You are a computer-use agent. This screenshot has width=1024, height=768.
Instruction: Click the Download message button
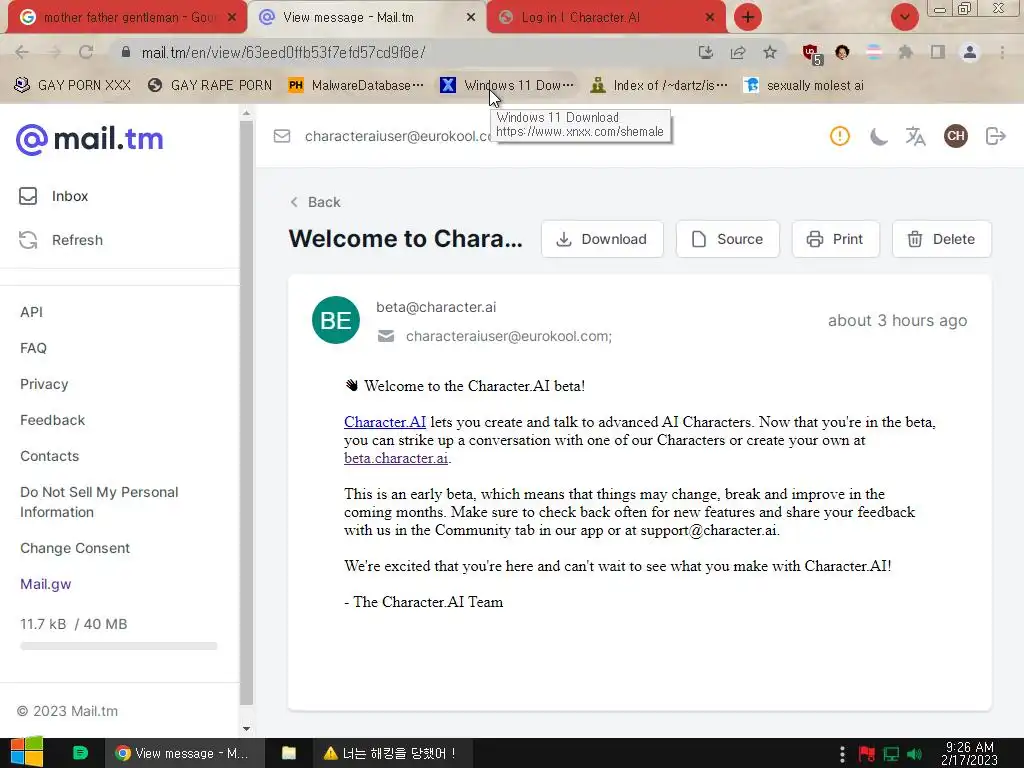click(602, 239)
